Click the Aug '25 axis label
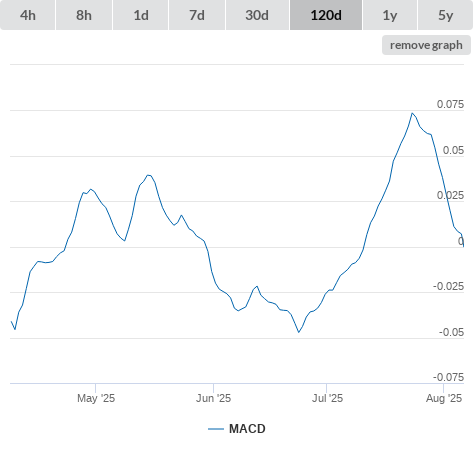The height and width of the screenshot is (455, 474). tap(444, 398)
